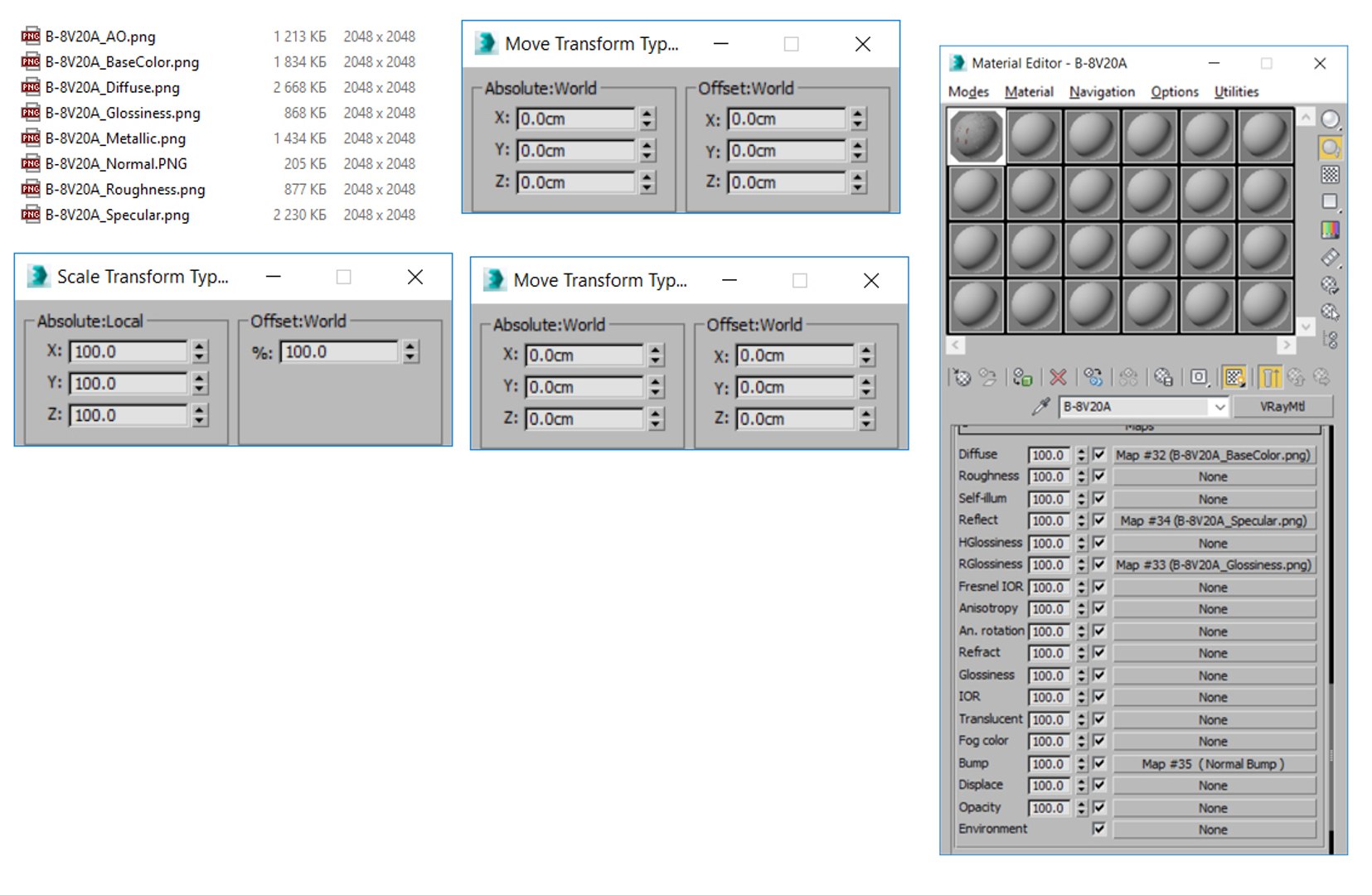
Task: Click the red X Reset Map icon
Action: 1058,378
